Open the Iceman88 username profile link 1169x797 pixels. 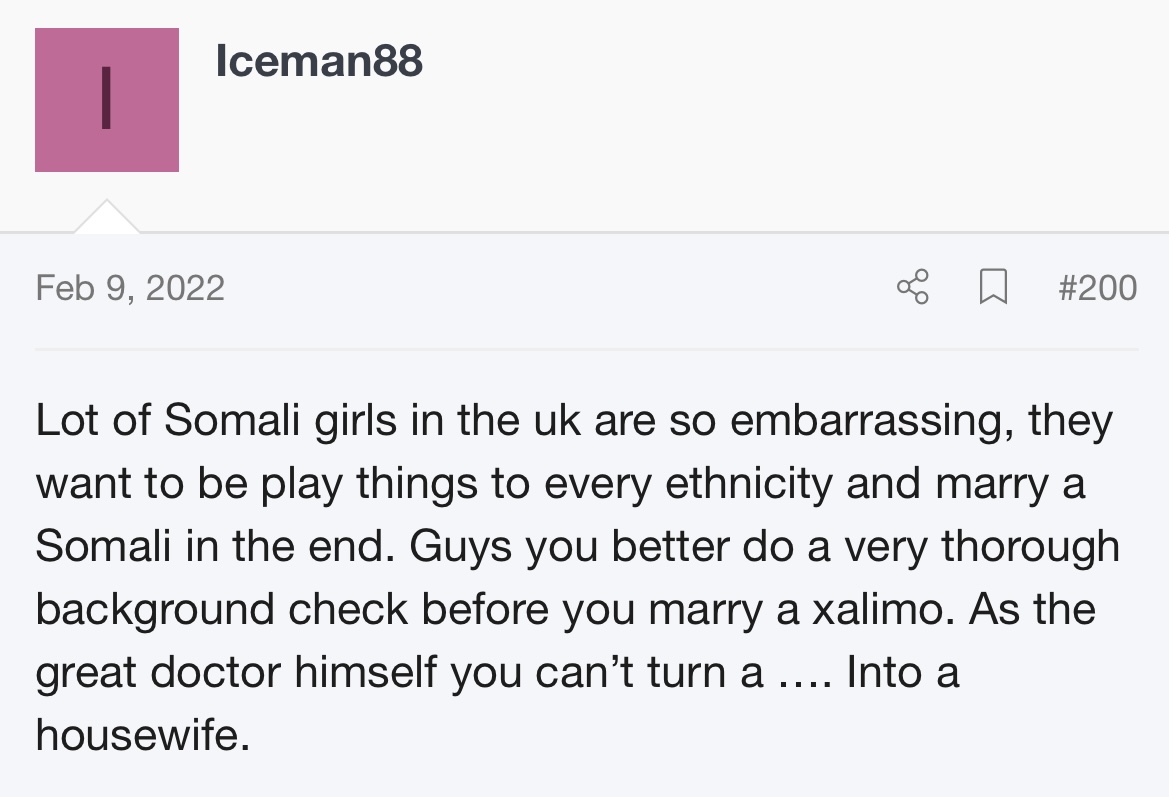(x=319, y=60)
